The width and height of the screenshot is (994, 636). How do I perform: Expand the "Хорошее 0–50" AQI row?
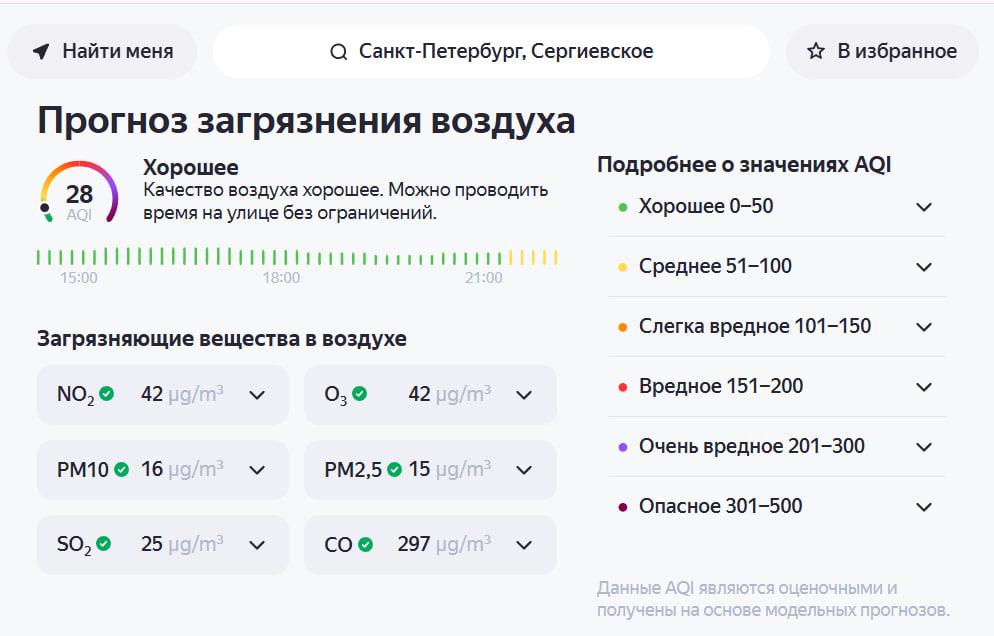924,207
